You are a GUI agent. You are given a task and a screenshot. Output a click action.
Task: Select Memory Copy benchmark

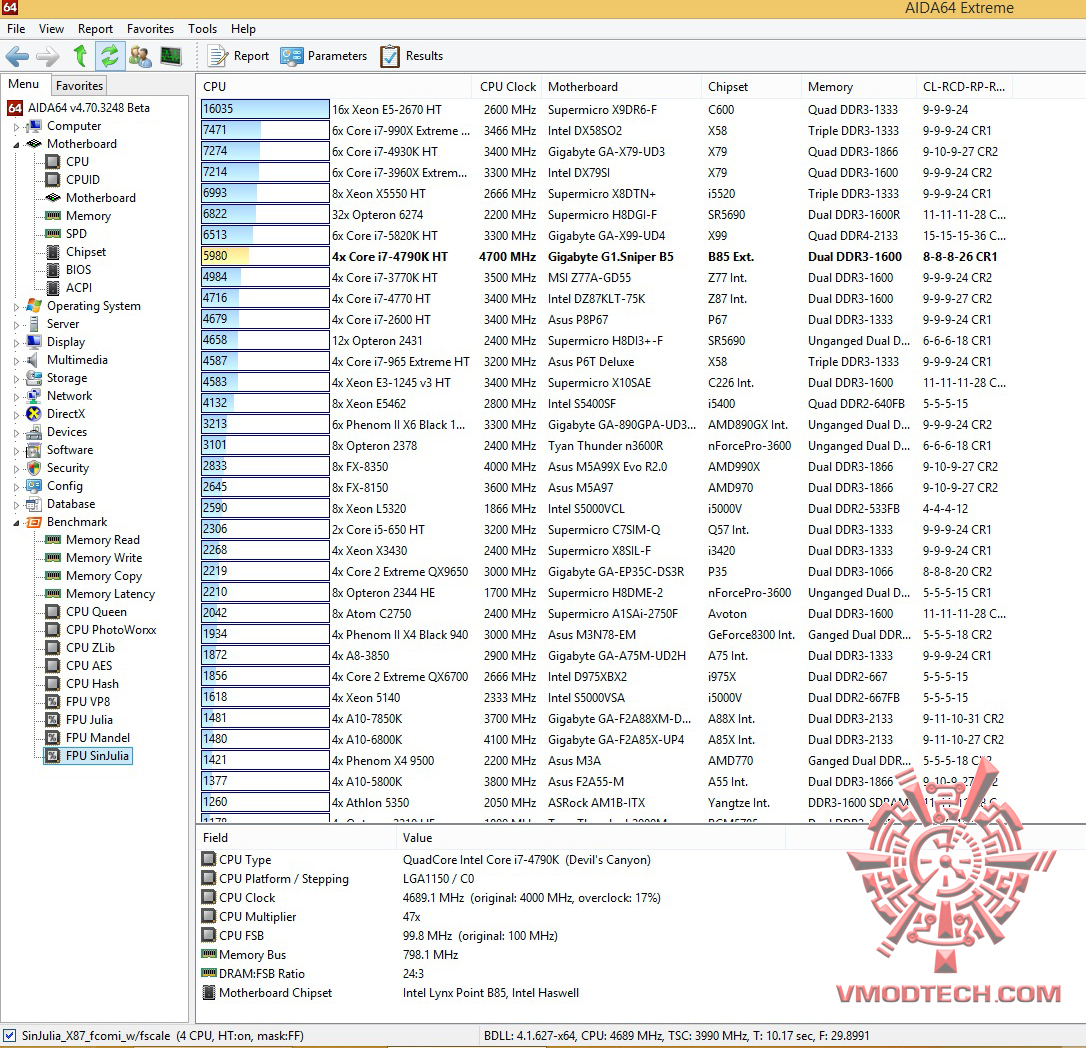click(104, 576)
